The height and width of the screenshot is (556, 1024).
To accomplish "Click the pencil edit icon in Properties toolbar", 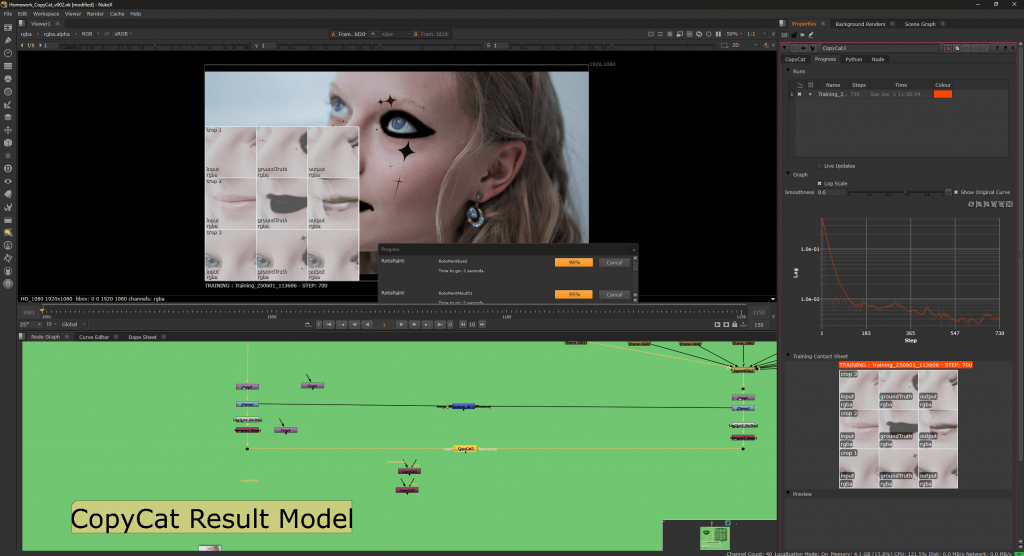I will click(811, 35).
